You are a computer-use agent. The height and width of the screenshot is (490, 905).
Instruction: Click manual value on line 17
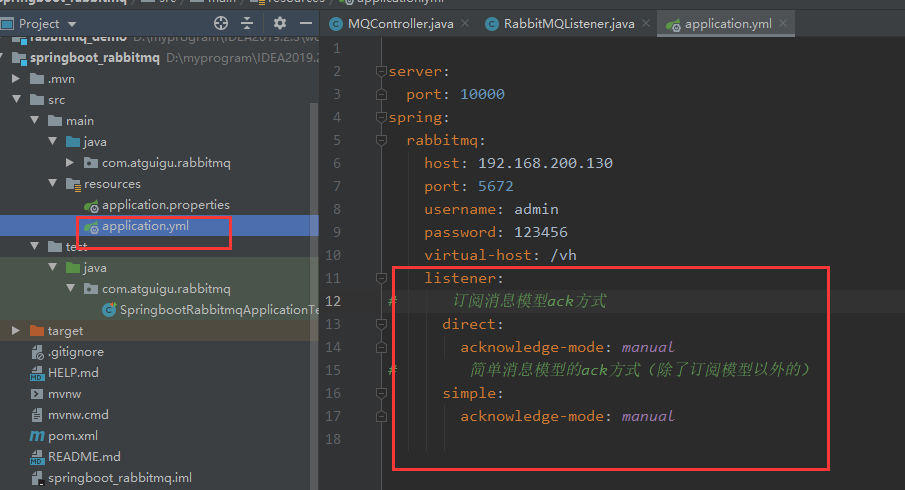tap(648, 416)
